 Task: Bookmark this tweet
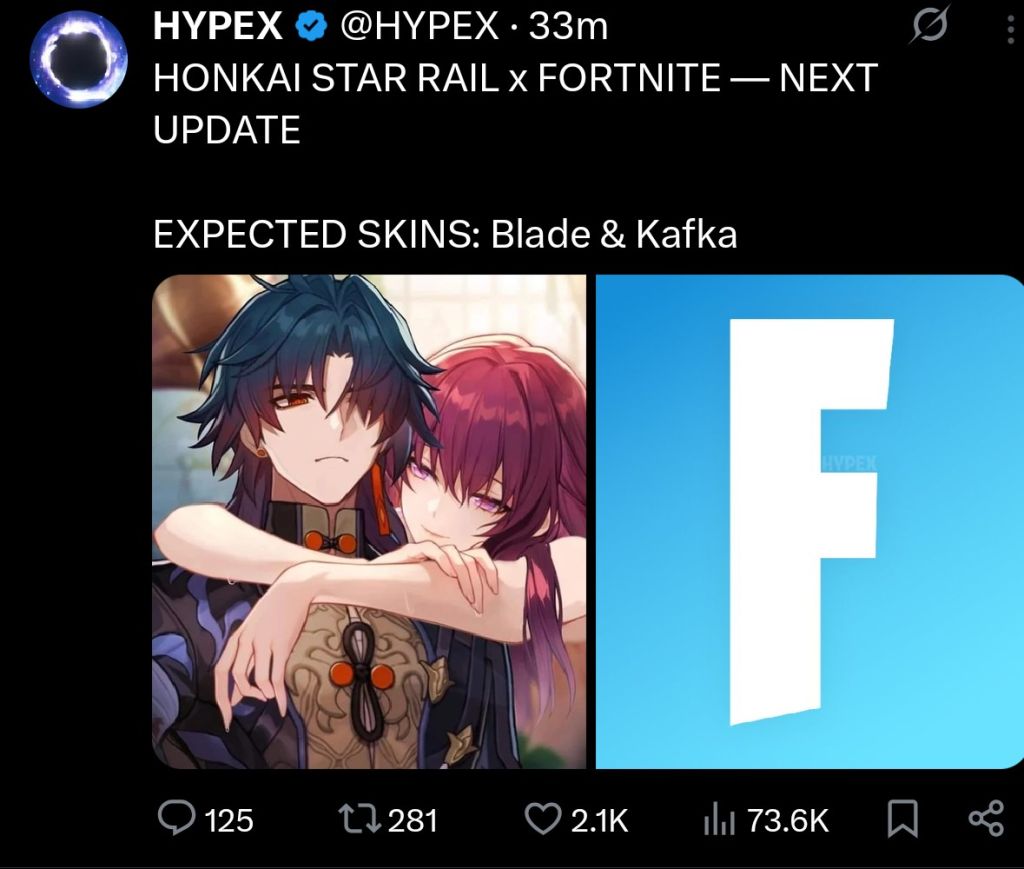click(903, 819)
